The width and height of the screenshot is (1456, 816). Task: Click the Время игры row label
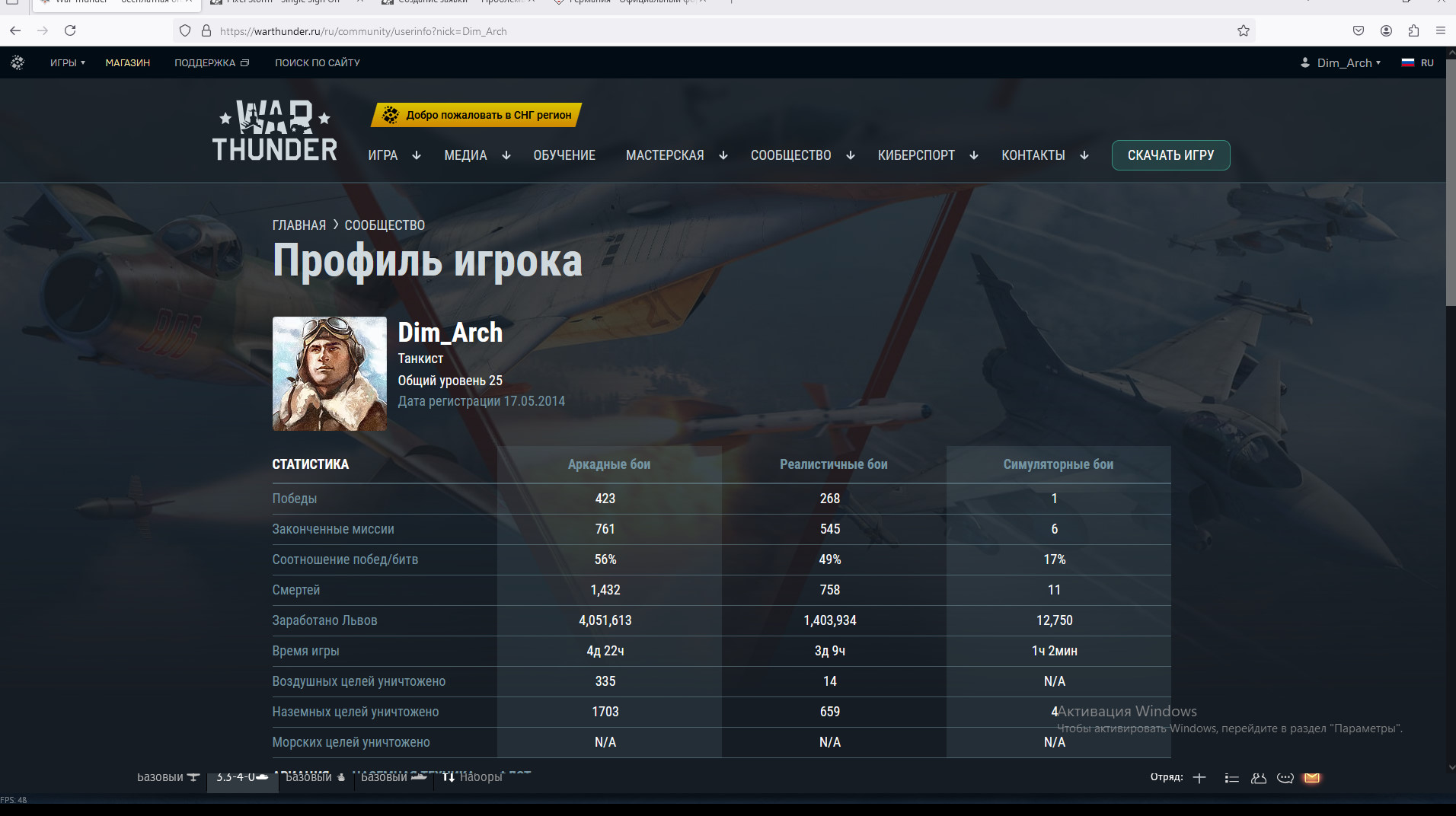point(306,651)
